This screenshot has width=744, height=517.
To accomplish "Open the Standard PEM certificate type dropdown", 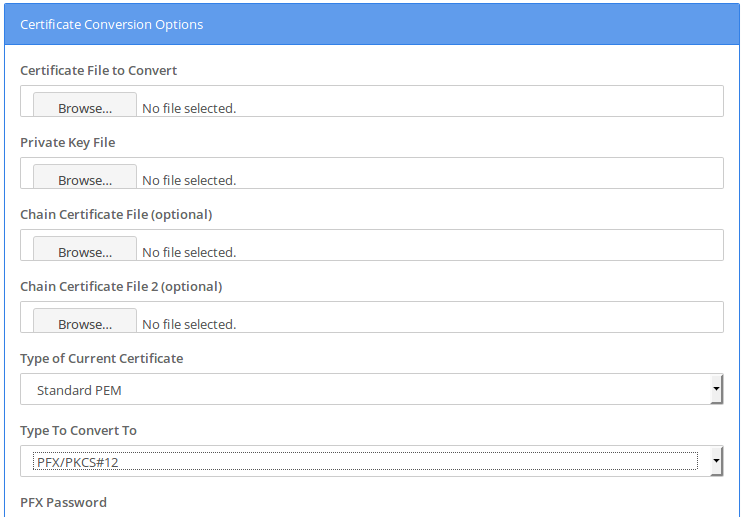I will tap(372, 389).
